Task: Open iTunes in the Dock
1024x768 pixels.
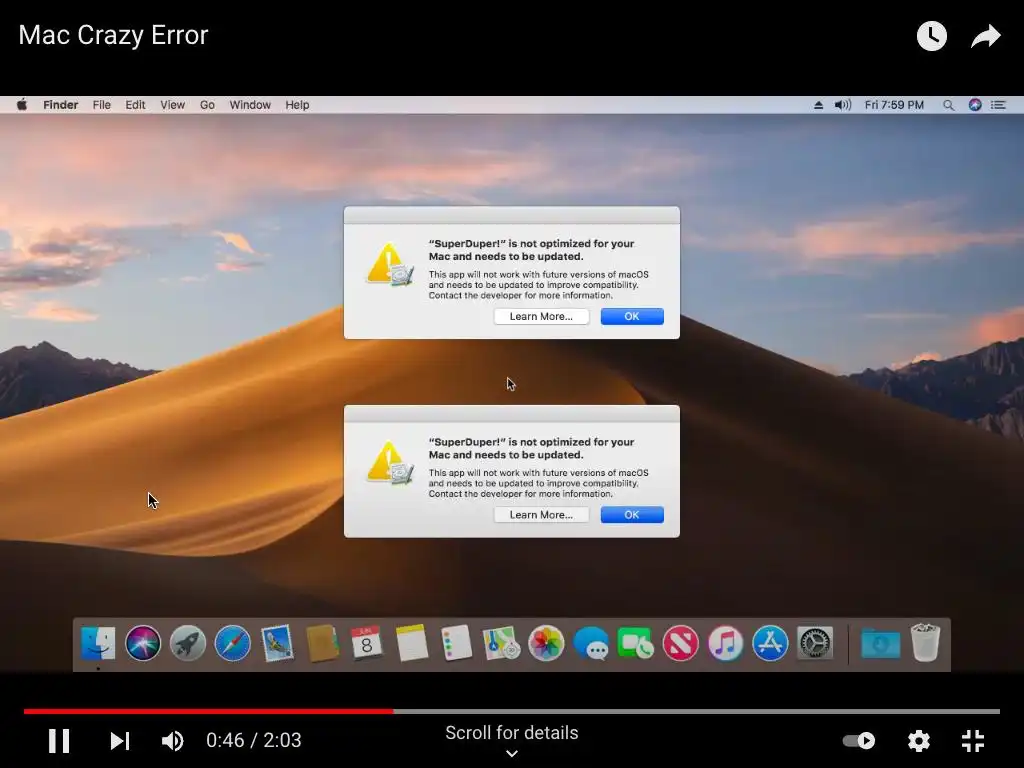Action: (x=726, y=643)
